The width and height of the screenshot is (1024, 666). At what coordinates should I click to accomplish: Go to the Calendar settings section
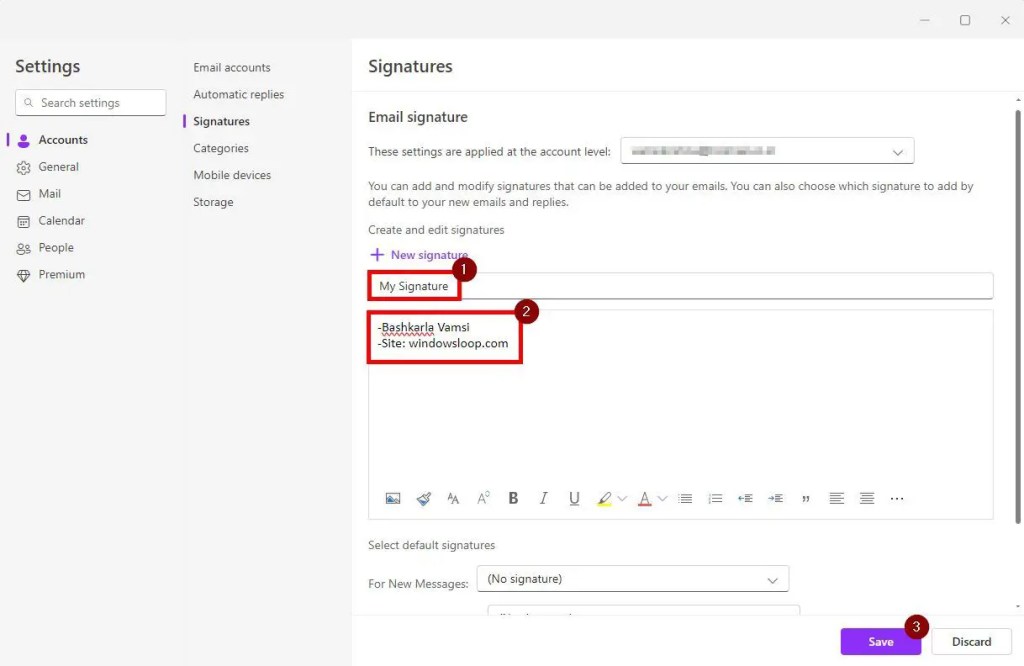coord(60,220)
